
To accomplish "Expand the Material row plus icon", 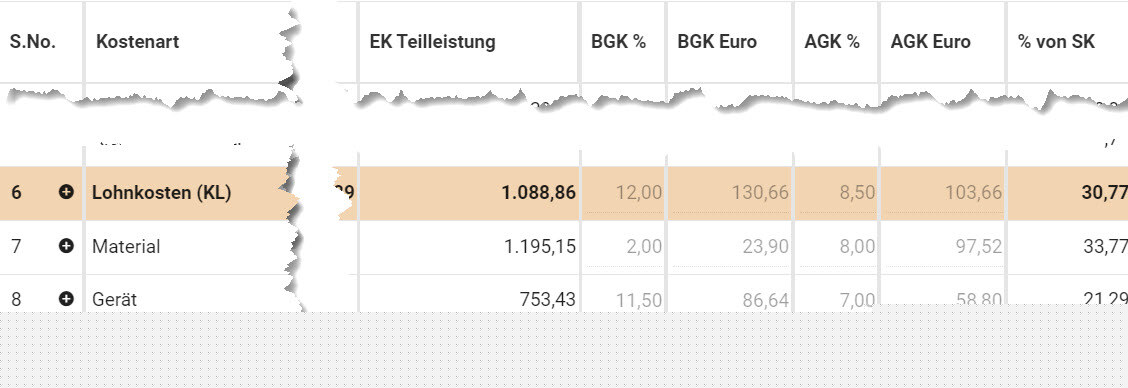I will click(66, 246).
